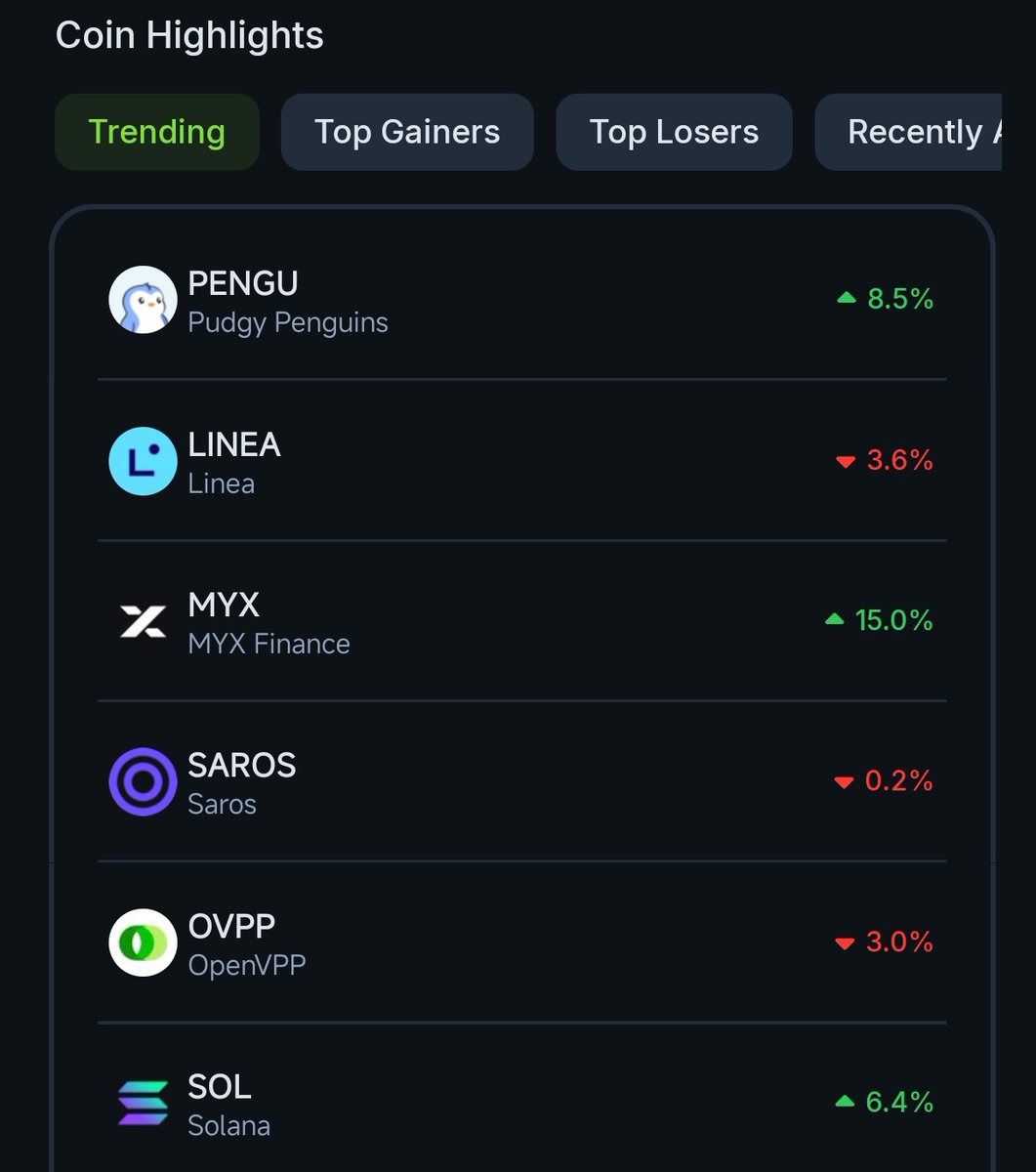View the OVPP coin row

coord(522,942)
